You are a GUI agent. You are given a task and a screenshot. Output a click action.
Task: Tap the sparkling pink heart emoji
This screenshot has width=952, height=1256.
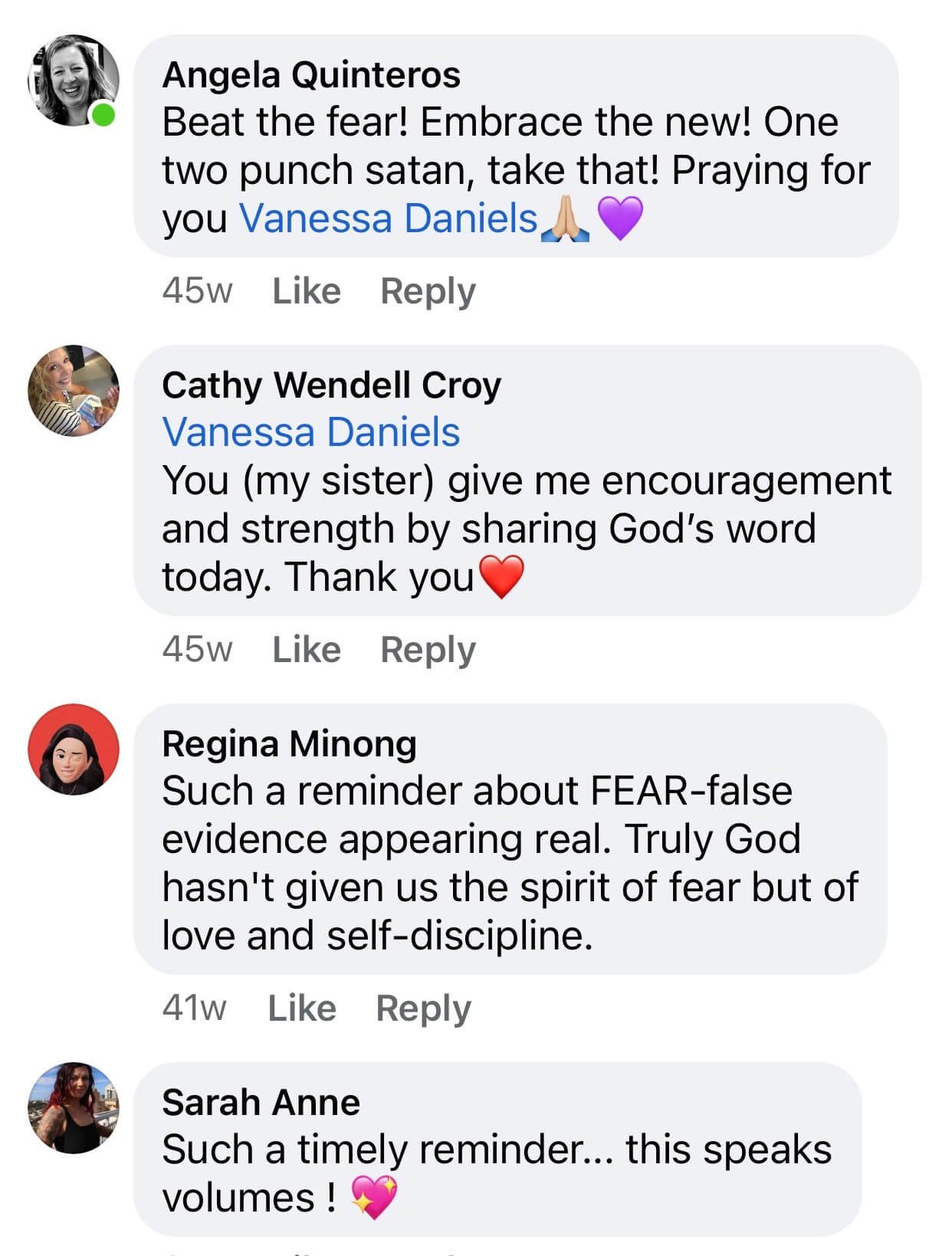pyautogui.click(x=374, y=1197)
